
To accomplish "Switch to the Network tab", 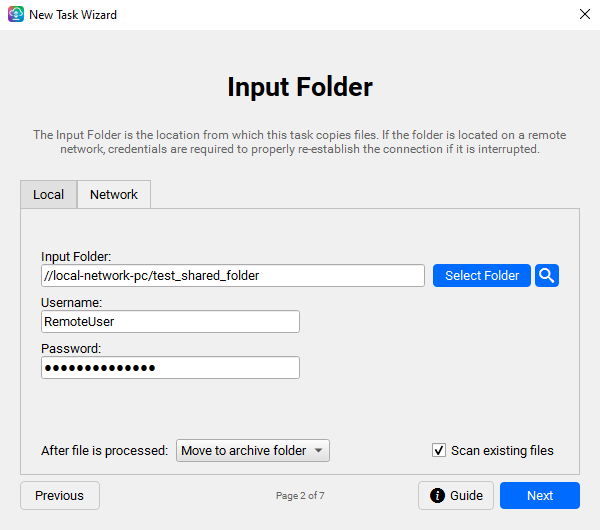I will click(x=114, y=194).
